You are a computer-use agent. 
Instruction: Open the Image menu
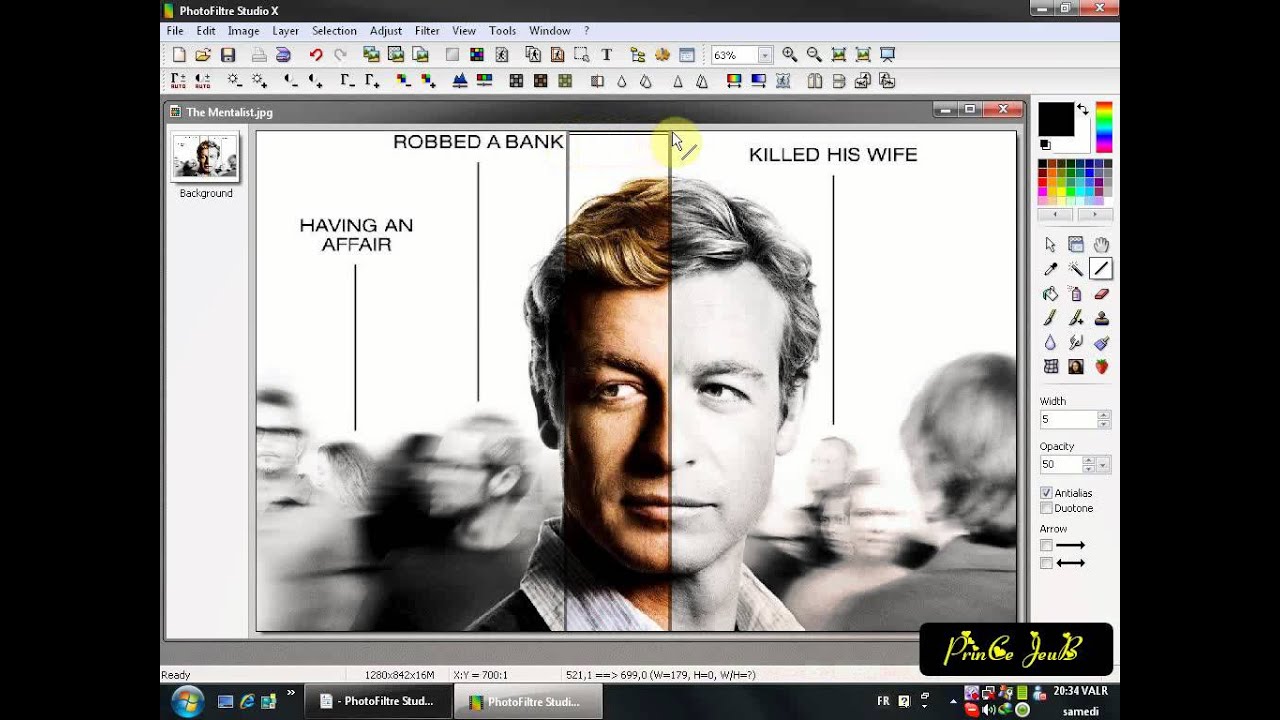click(243, 31)
